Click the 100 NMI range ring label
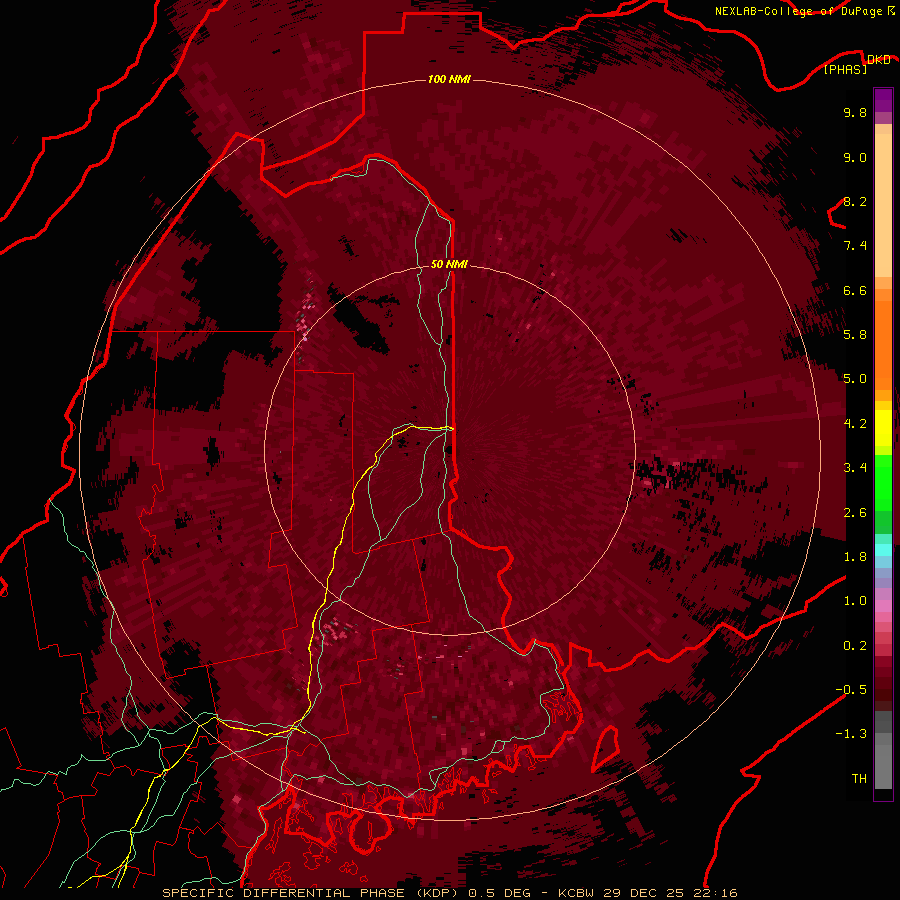Image resolution: width=900 pixels, height=900 pixels. point(449,79)
